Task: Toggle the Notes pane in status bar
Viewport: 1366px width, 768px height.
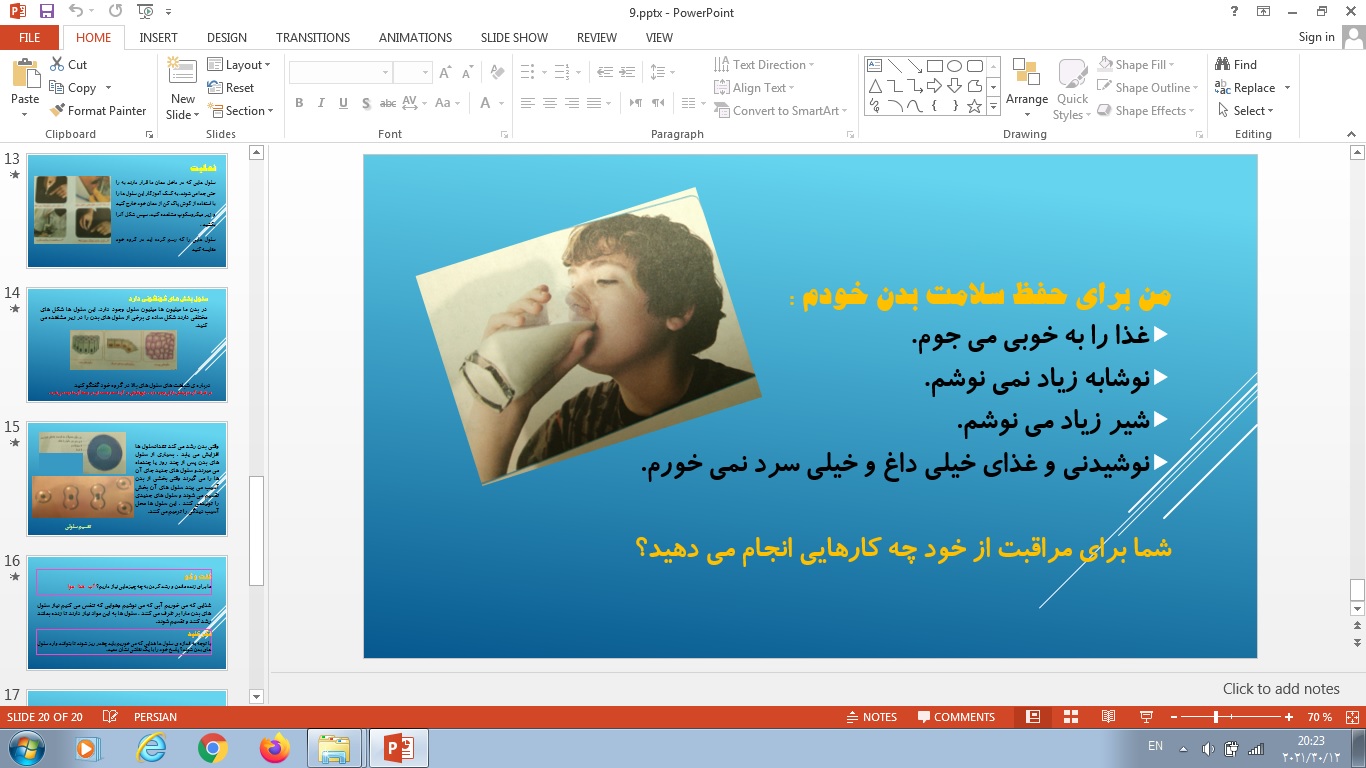Action: pyautogui.click(x=870, y=717)
